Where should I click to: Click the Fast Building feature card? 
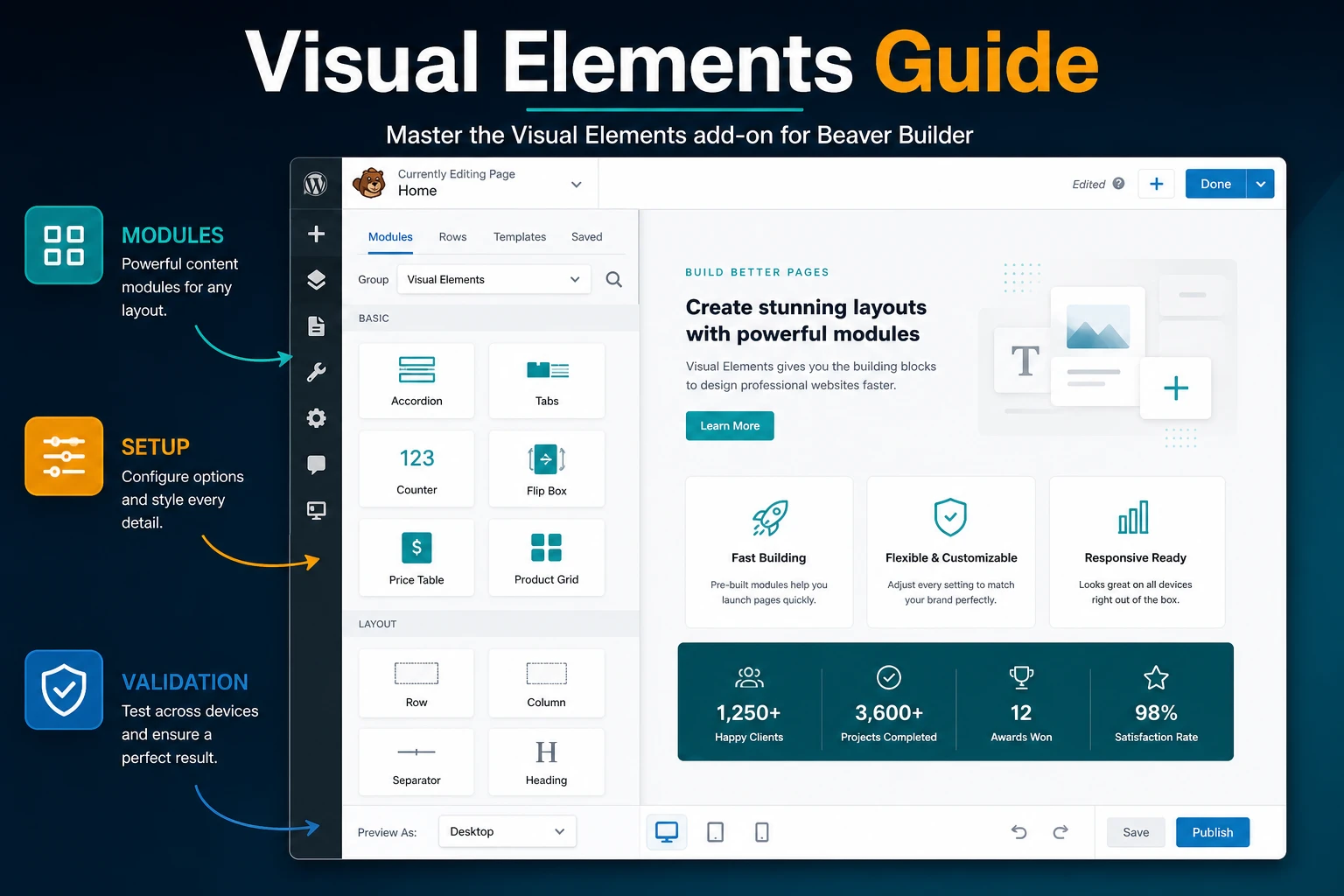coord(769,552)
